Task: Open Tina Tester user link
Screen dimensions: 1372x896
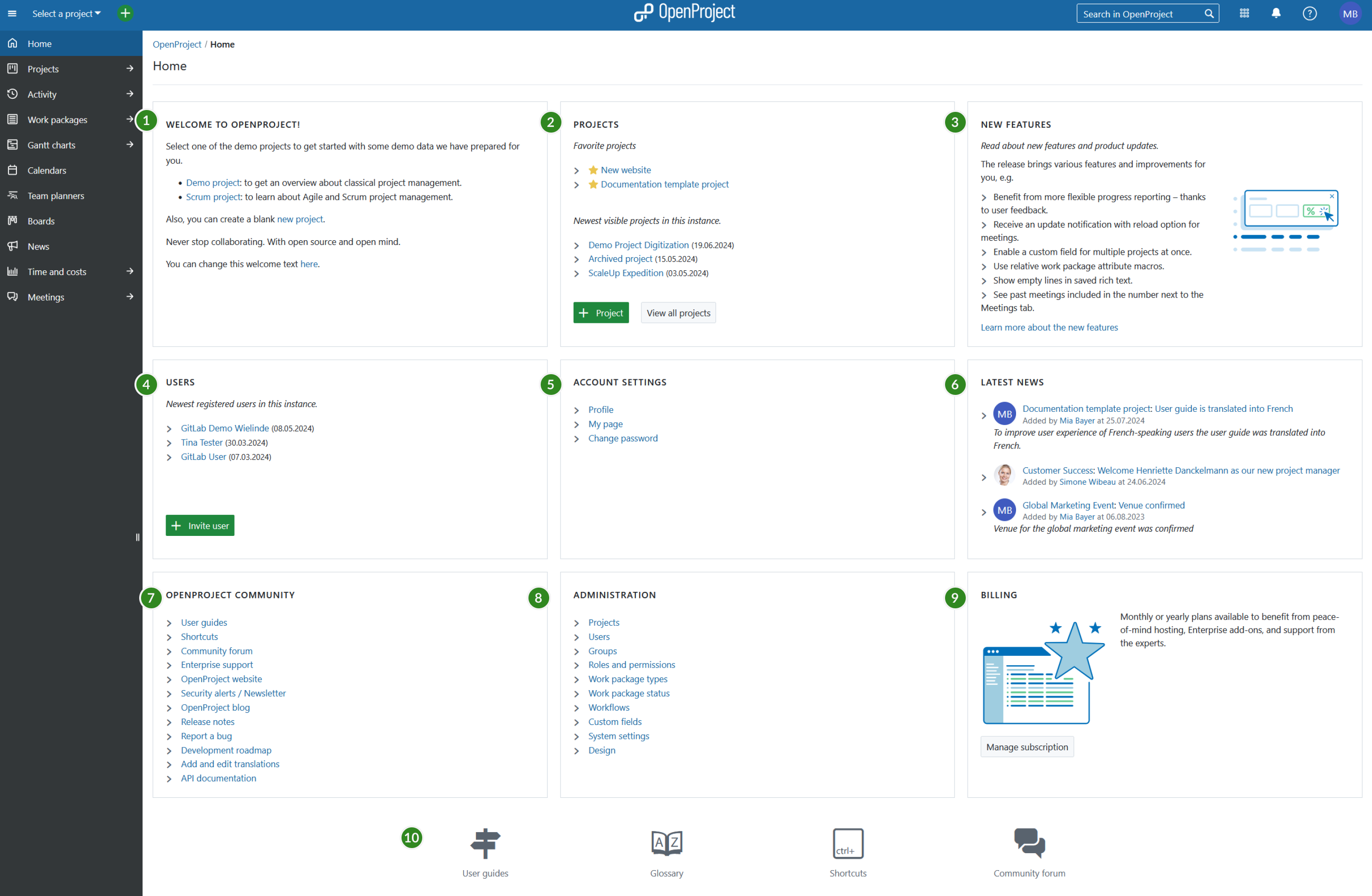Action: (202, 442)
